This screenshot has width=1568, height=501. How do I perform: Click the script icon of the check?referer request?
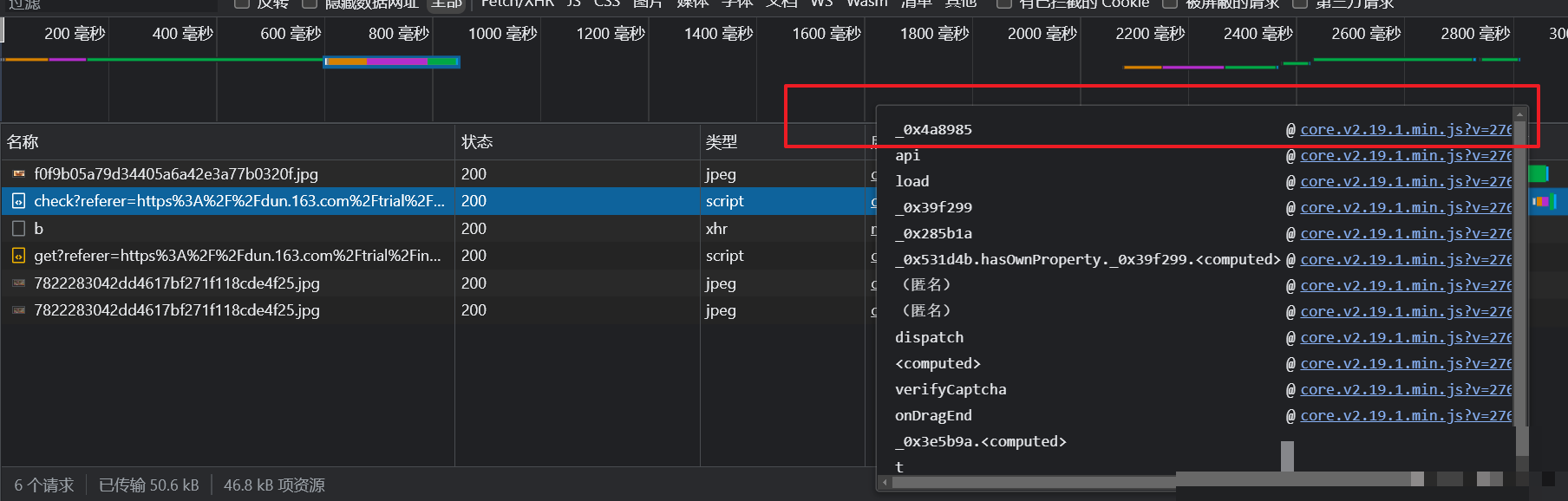[x=19, y=201]
